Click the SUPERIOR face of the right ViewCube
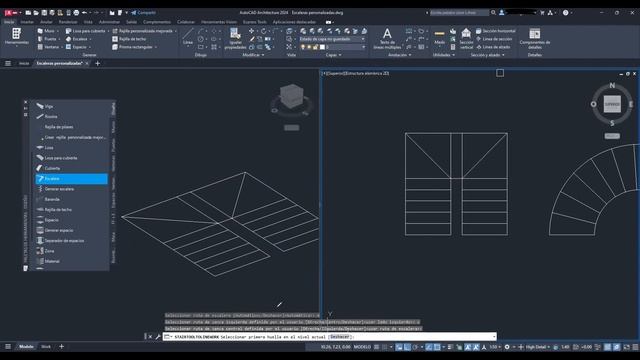Image resolution: width=640 pixels, height=360 pixels. 612,104
